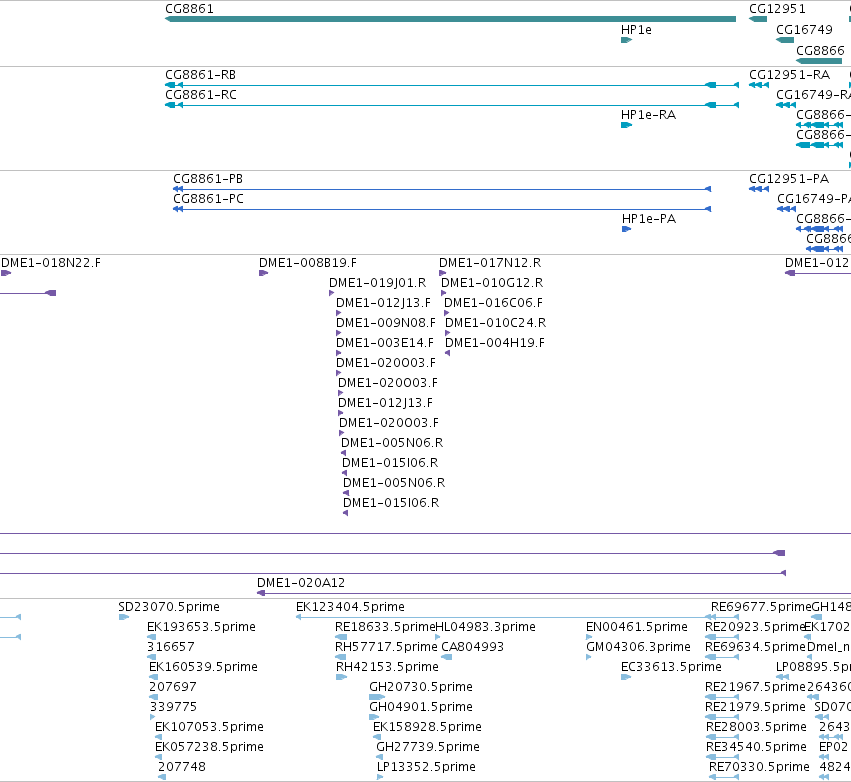This screenshot has height=782, width=851.
Task: Click the HP1e-RA transcript label
Action: [649, 115]
